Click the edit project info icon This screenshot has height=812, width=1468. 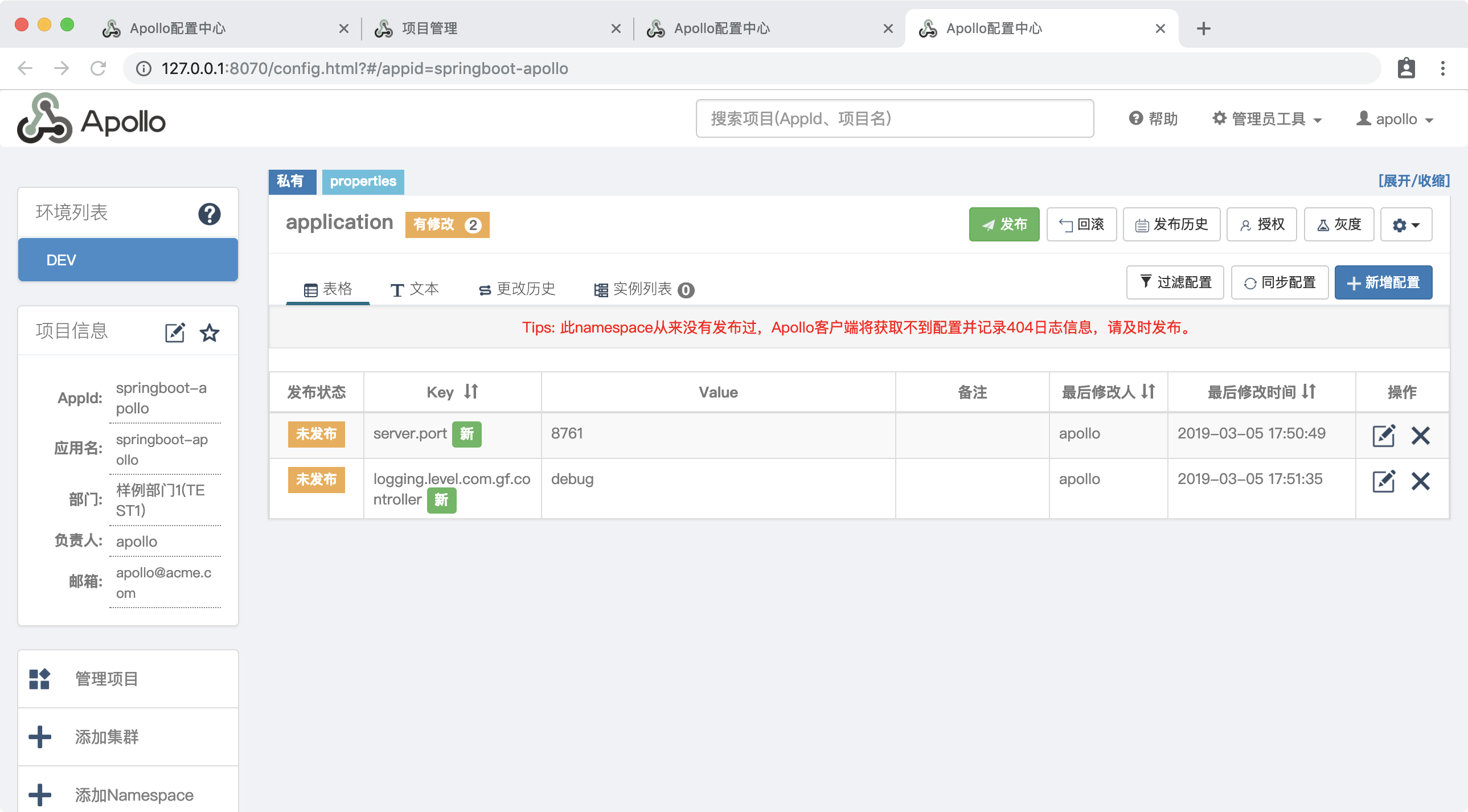(174, 332)
